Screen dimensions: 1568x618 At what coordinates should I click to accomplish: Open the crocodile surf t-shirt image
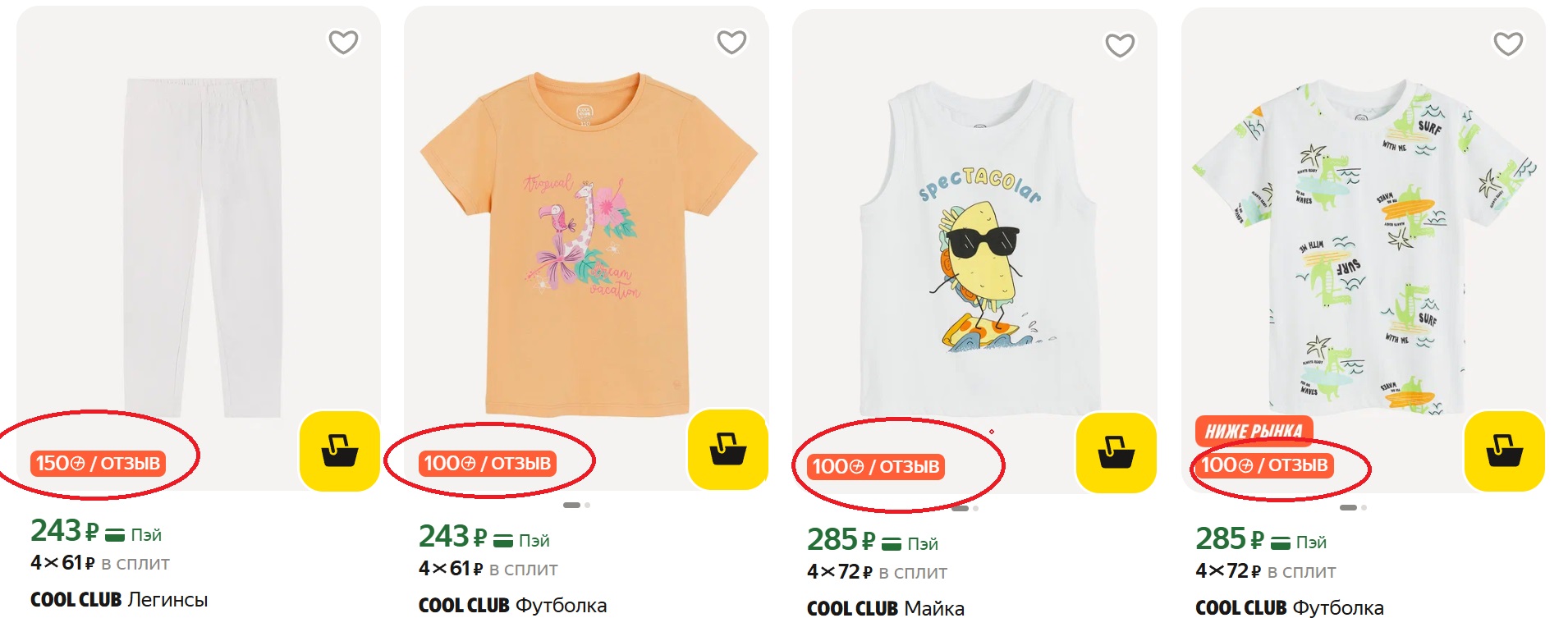(1363, 246)
